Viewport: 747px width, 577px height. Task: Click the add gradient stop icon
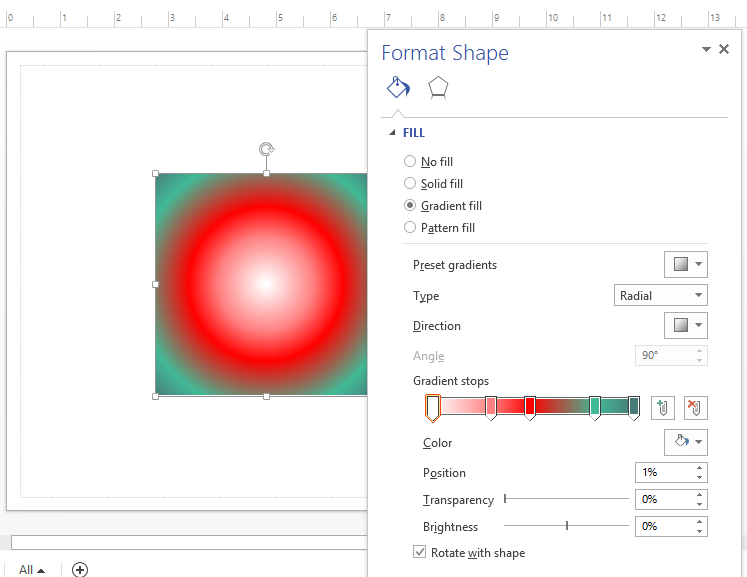[x=661, y=407]
